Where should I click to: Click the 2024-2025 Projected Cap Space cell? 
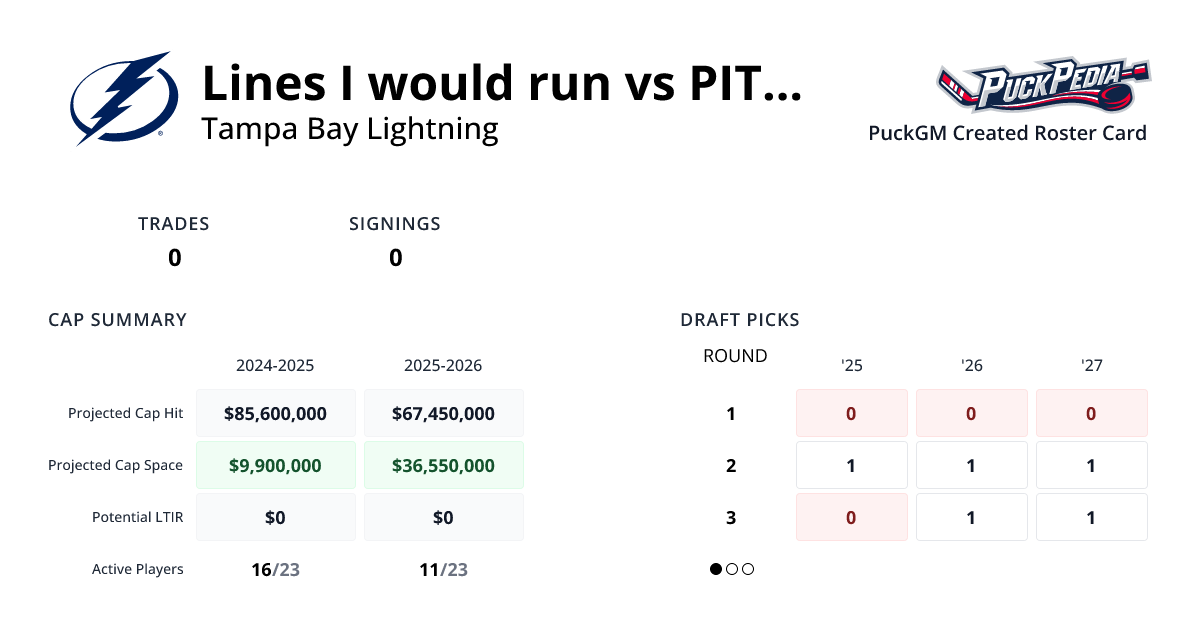[275, 465]
